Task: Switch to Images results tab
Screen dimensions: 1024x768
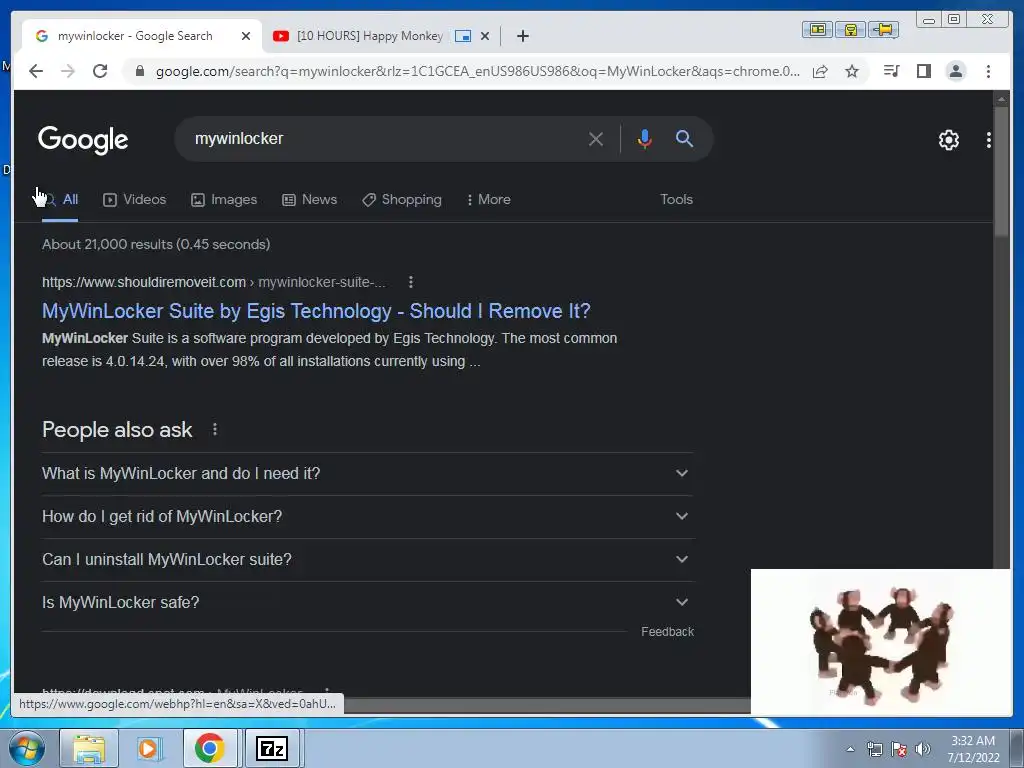Action: tap(224, 200)
